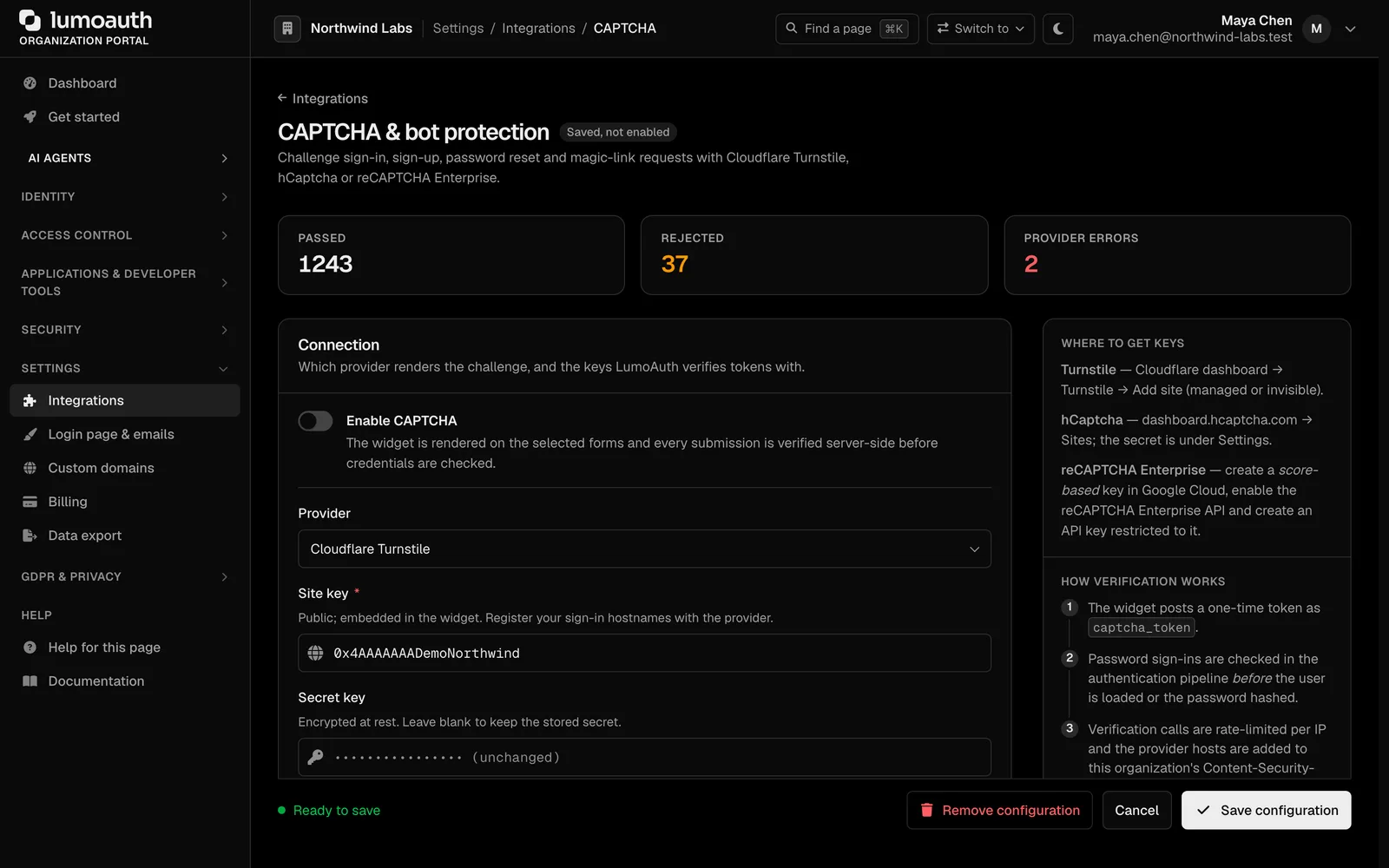1389x868 pixels.
Task: Open Login page & emails brush icon
Action: point(30,434)
